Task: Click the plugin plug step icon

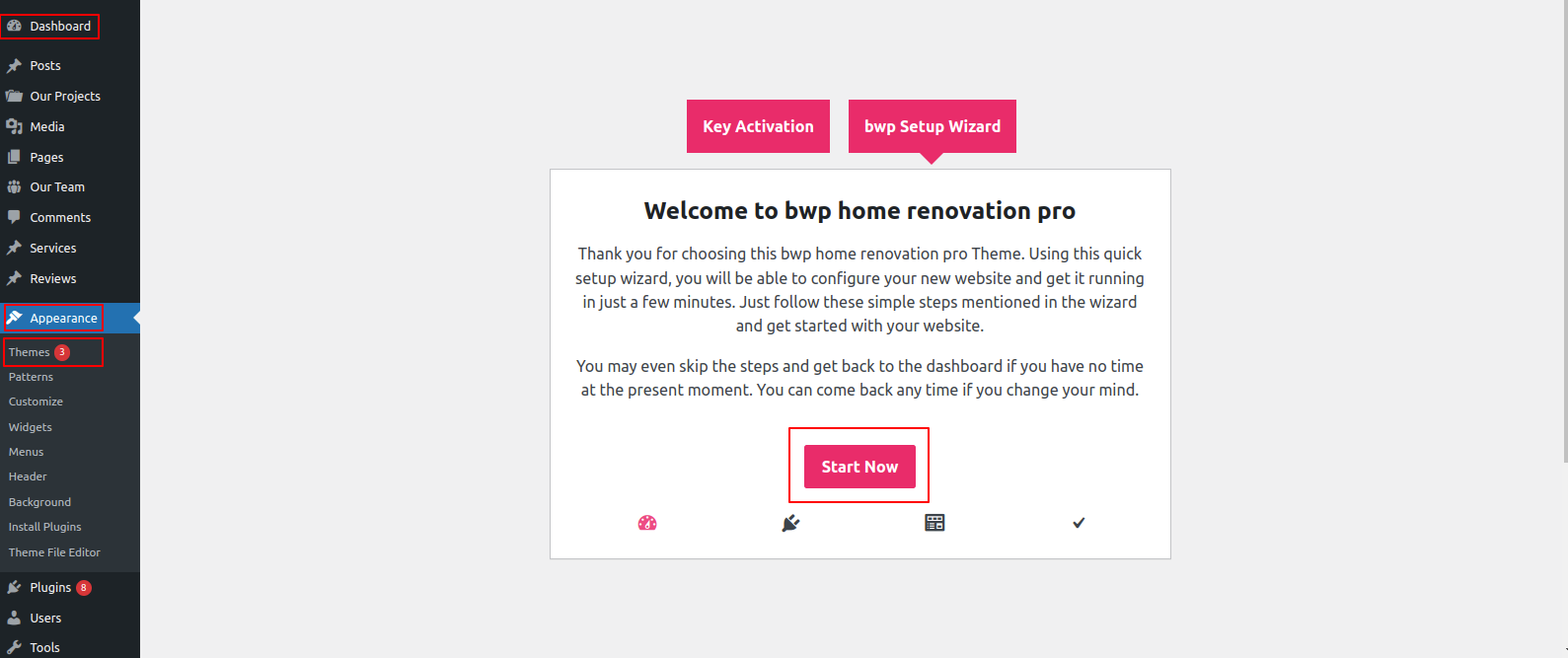Action: tap(790, 523)
